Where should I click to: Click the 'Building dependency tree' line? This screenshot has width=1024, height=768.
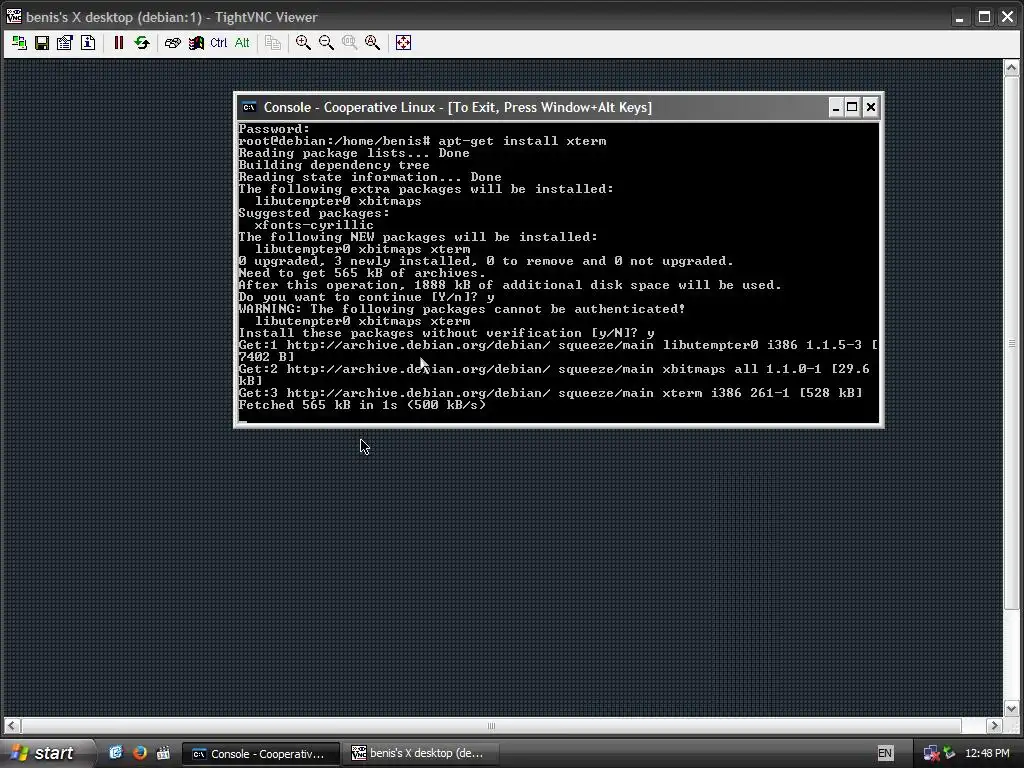point(334,165)
